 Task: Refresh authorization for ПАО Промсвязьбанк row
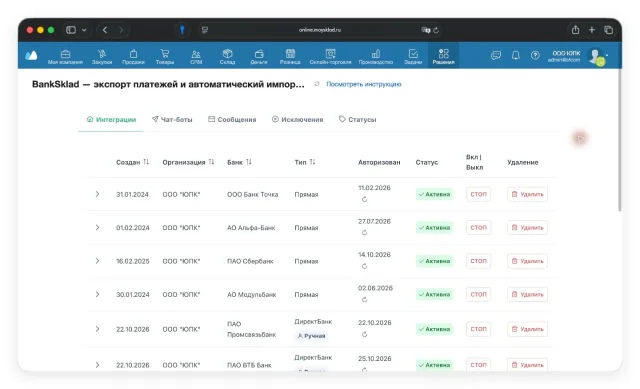[364, 334]
